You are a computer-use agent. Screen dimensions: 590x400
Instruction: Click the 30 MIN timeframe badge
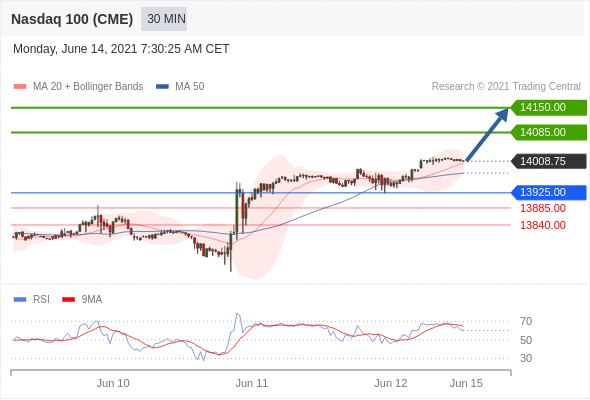tap(164, 19)
